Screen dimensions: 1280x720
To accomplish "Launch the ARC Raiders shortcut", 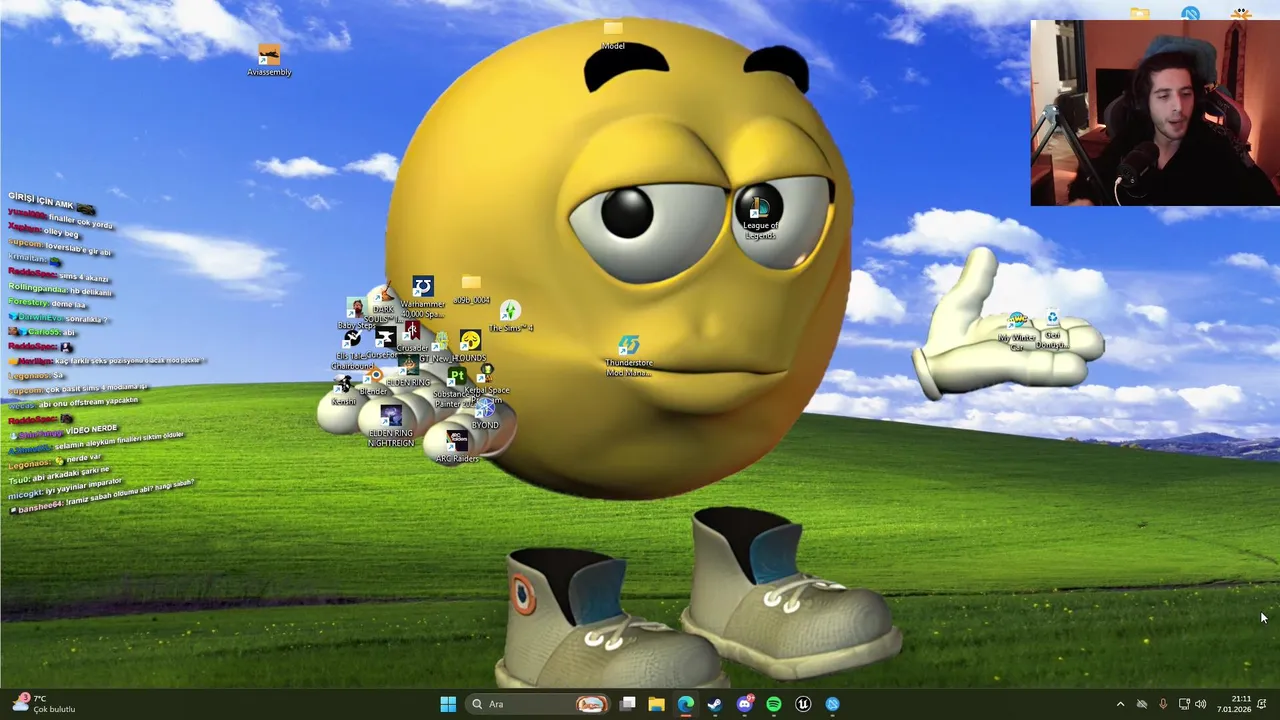I will 457,447.
